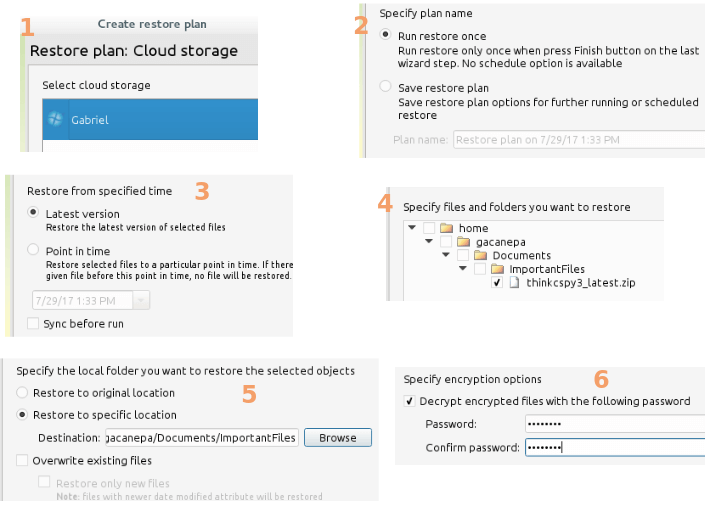Open the point-in-time date dropdown
Screen dimensions: 717x511
(x=141, y=300)
